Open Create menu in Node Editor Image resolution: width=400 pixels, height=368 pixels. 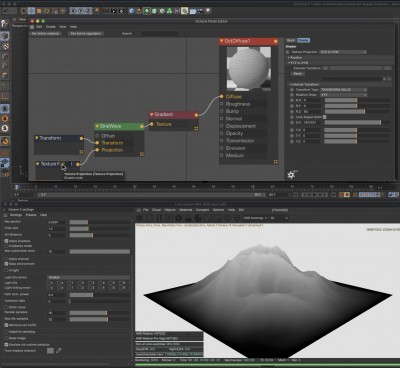(x=51, y=27)
